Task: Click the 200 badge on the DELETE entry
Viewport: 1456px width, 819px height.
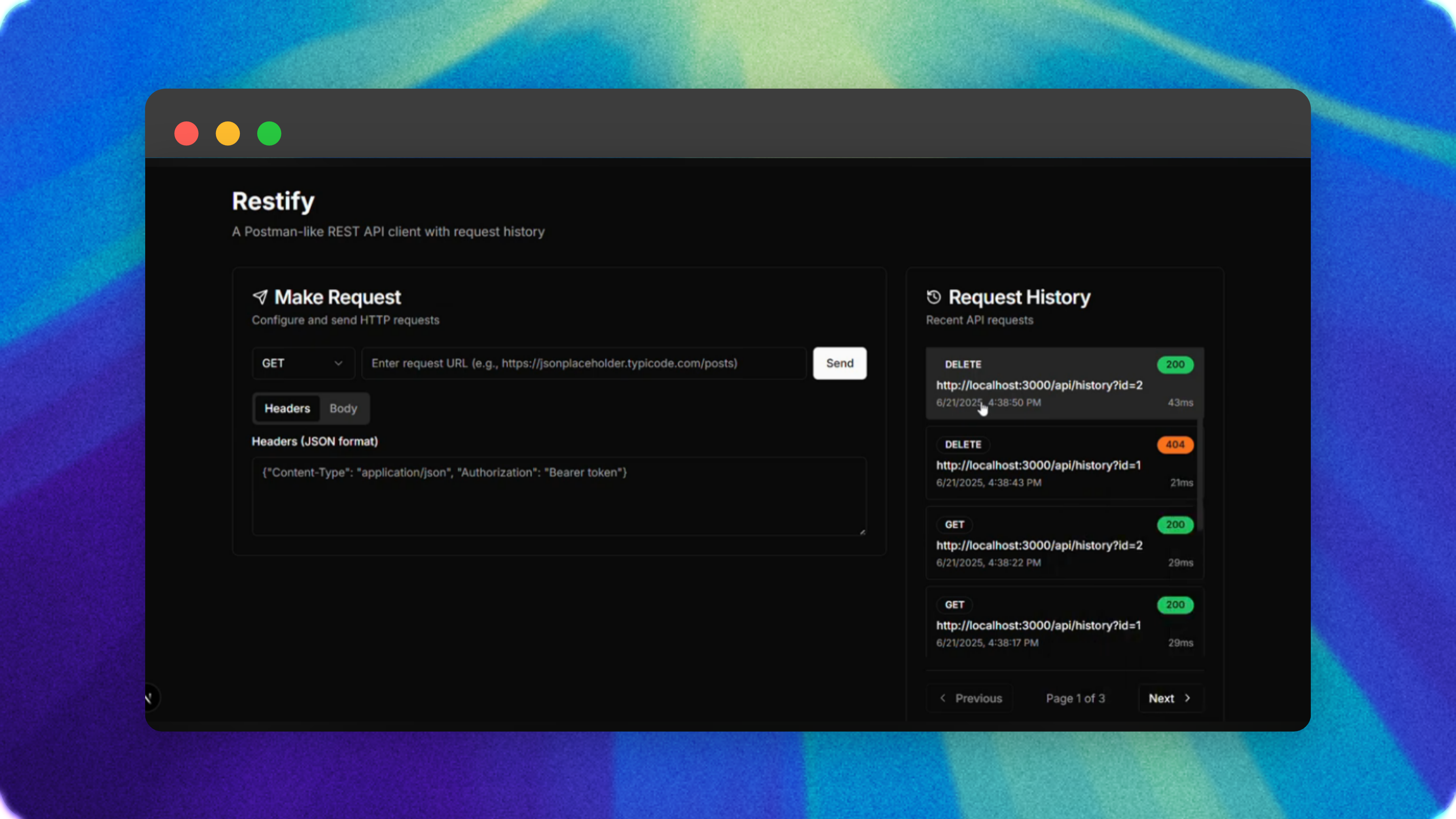Action: 1175,364
